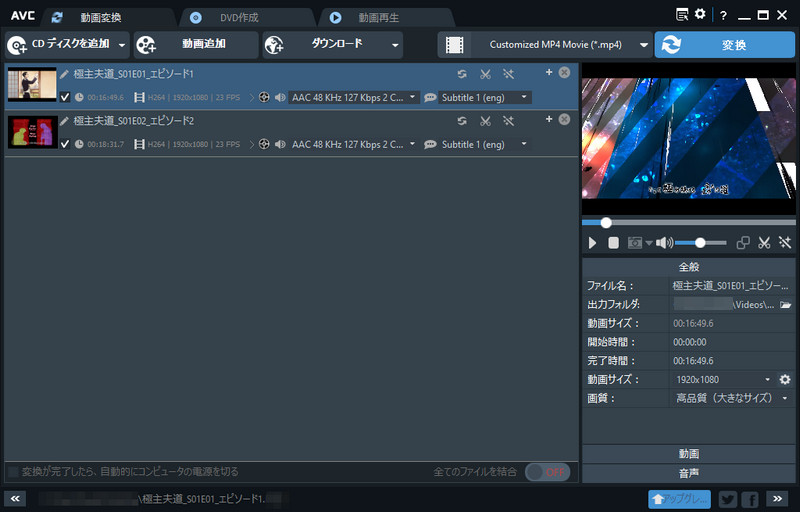Uncheck the エピソード2 file checkbox
Viewport: 800px width, 512px height.
tap(65, 144)
